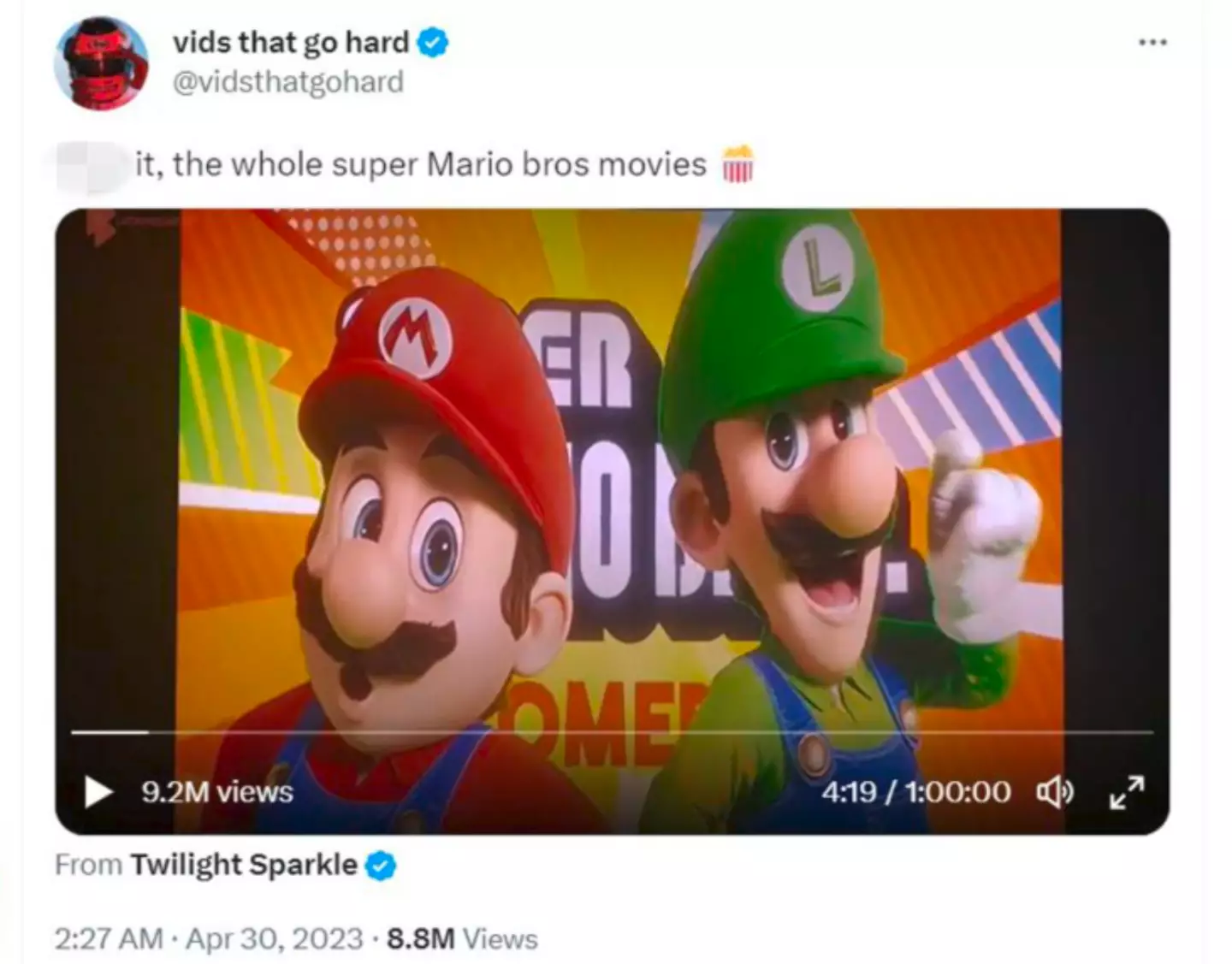Mute the video with speaker icon
The width and height of the screenshot is (1232, 964).
[x=1056, y=792]
